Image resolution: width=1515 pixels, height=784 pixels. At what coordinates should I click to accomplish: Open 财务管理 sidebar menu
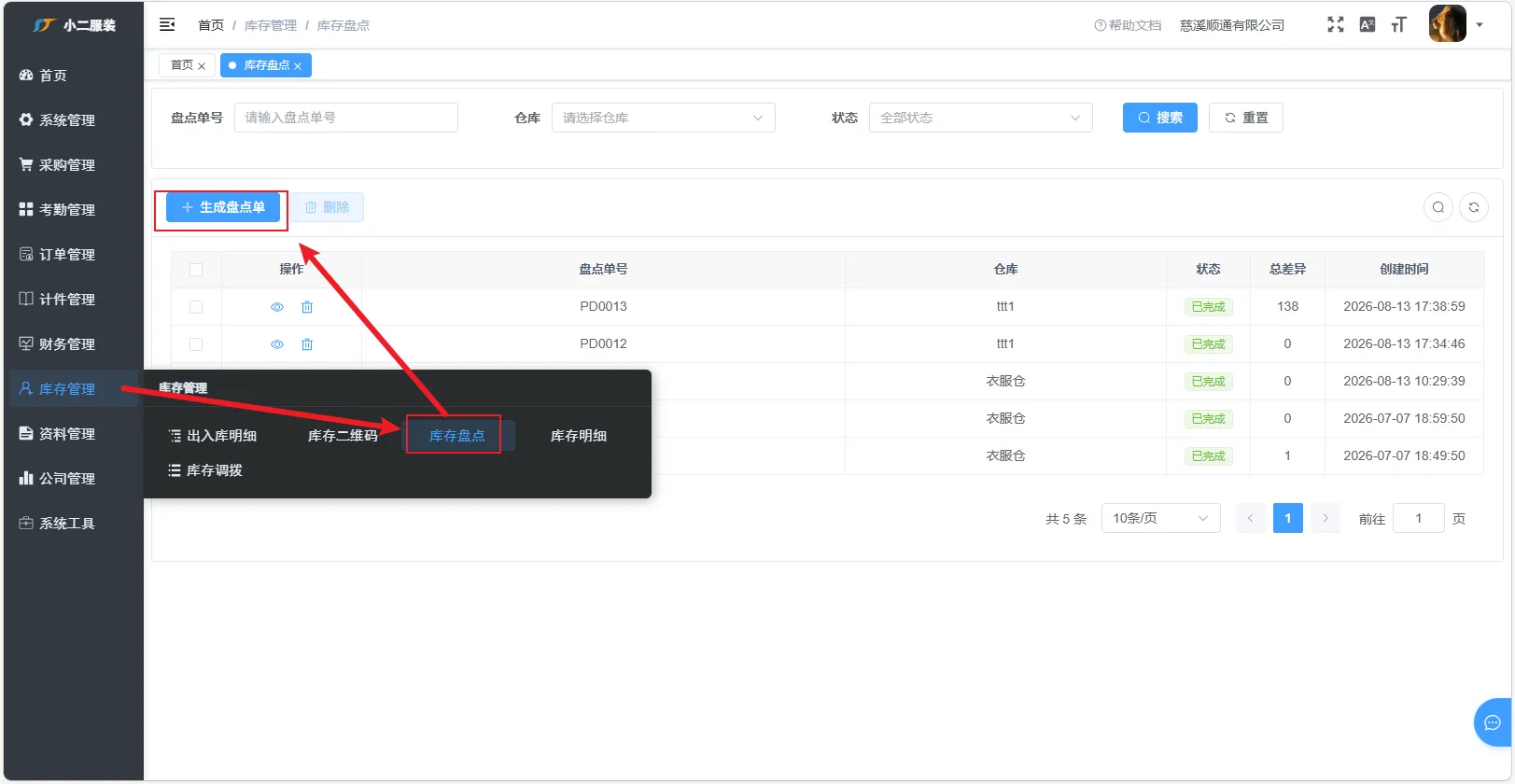point(74,344)
